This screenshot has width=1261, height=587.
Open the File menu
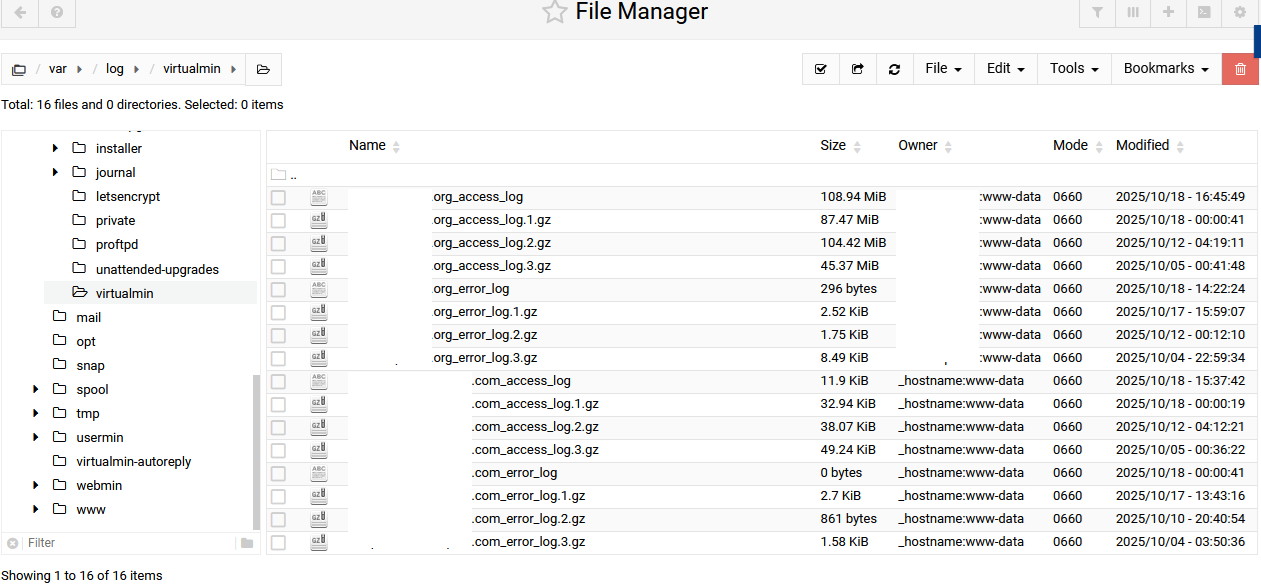click(943, 69)
